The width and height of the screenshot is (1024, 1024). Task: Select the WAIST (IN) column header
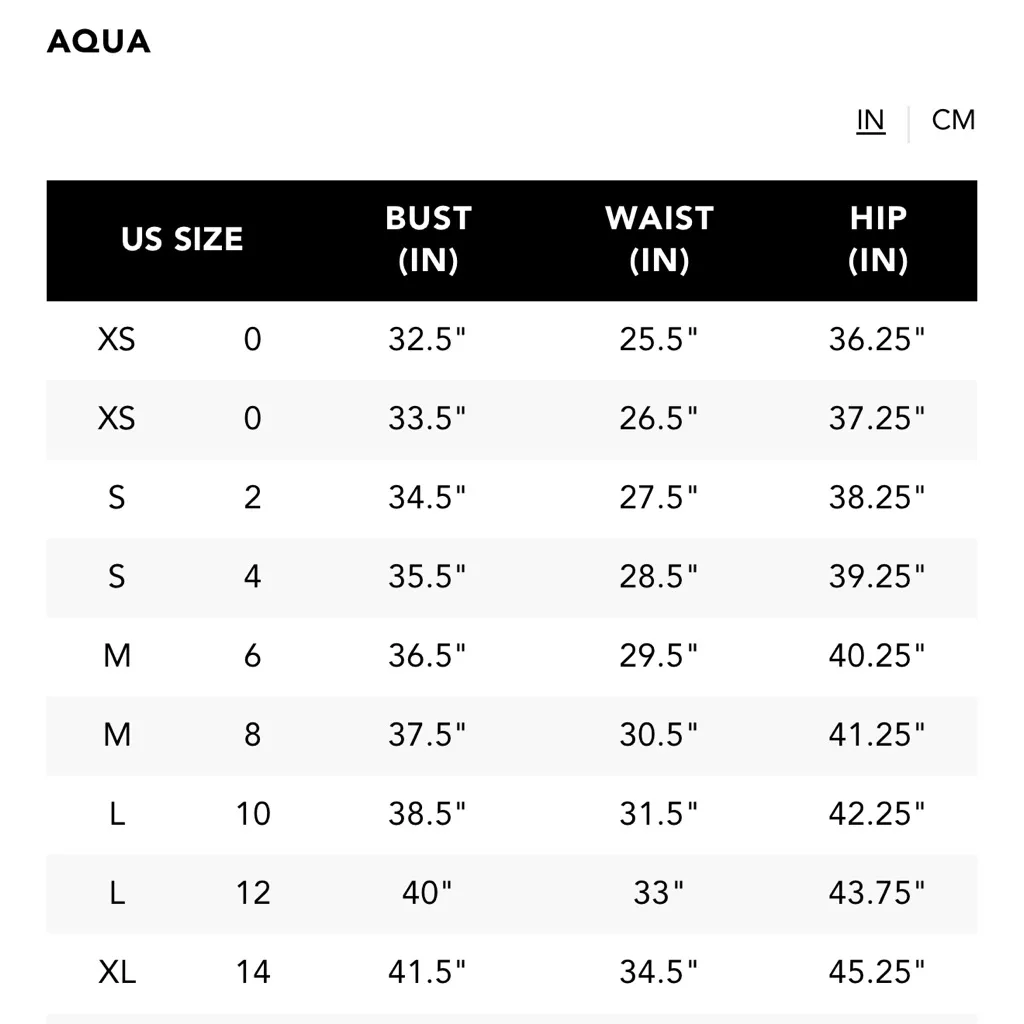659,240
